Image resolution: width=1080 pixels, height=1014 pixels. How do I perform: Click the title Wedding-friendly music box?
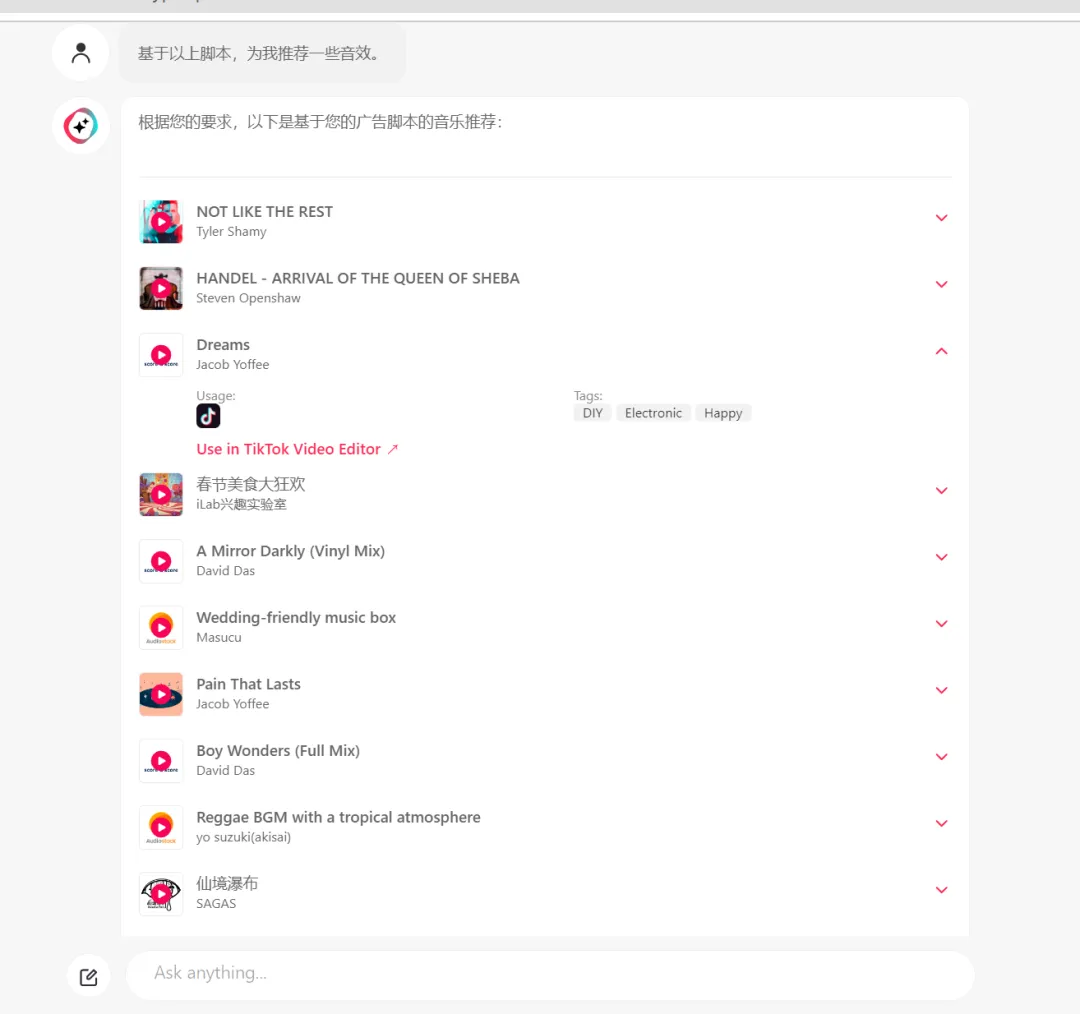(296, 618)
